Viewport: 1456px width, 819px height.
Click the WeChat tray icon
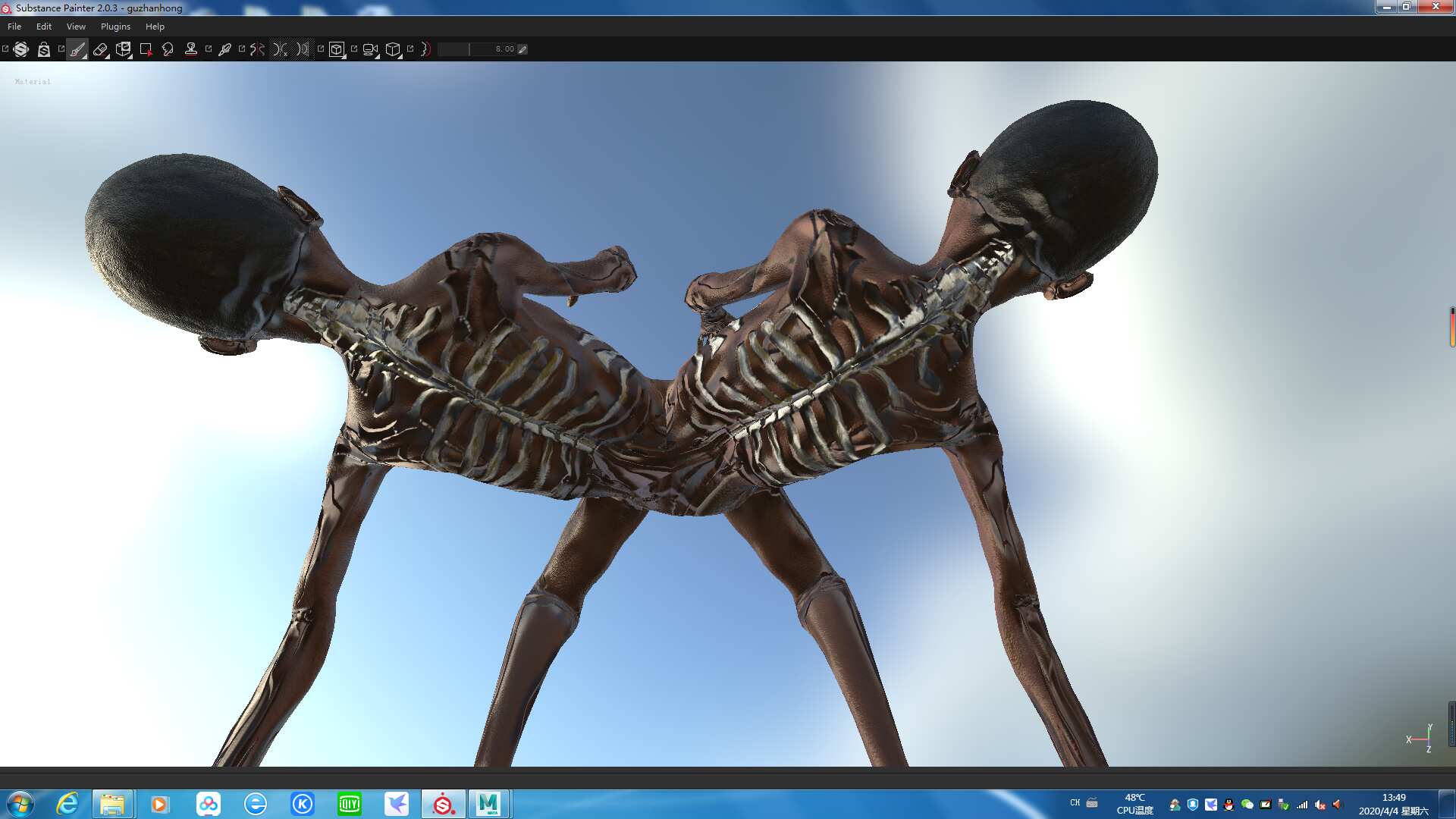tap(1247, 805)
